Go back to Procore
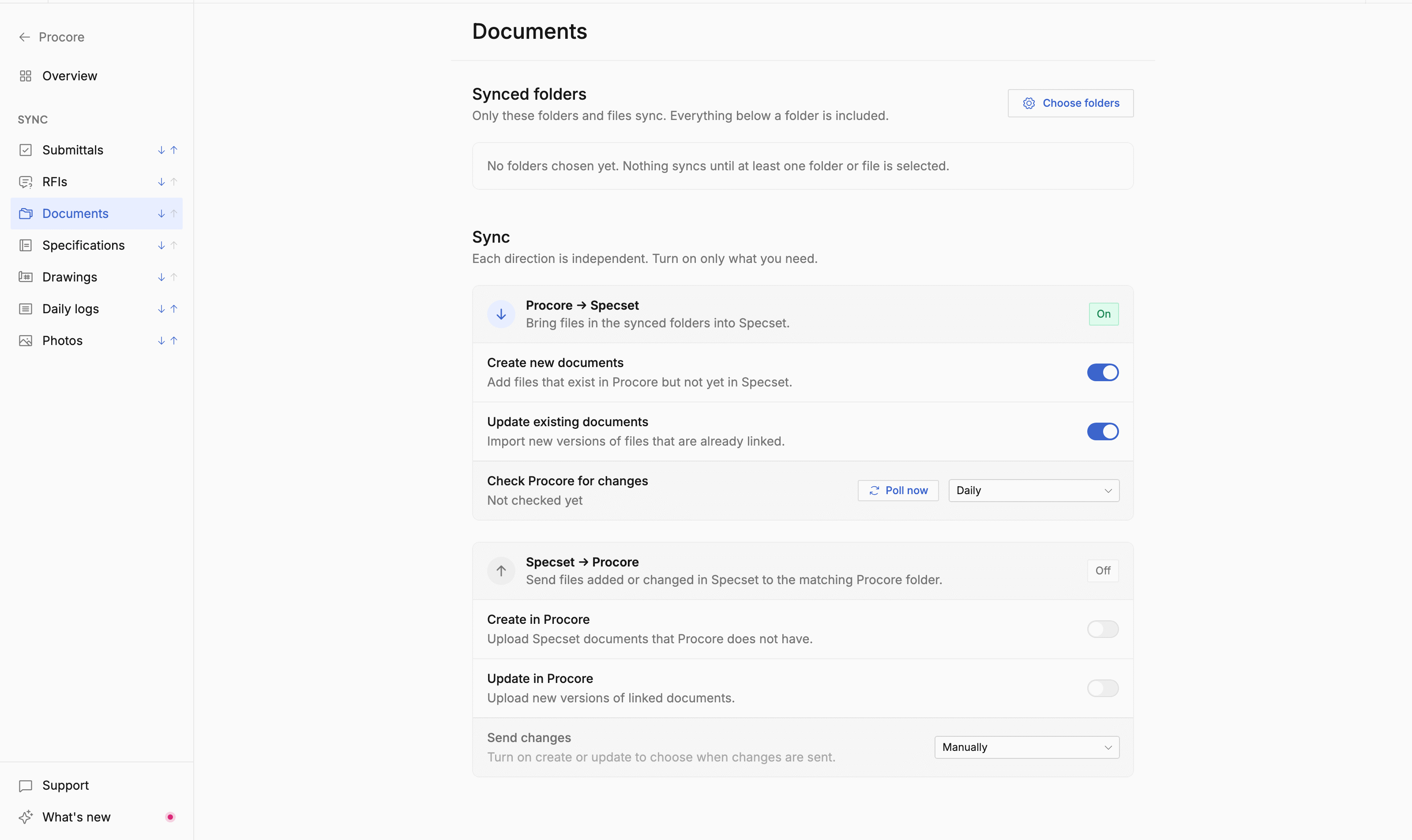The height and width of the screenshot is (840, 1412). pos(52,37)
